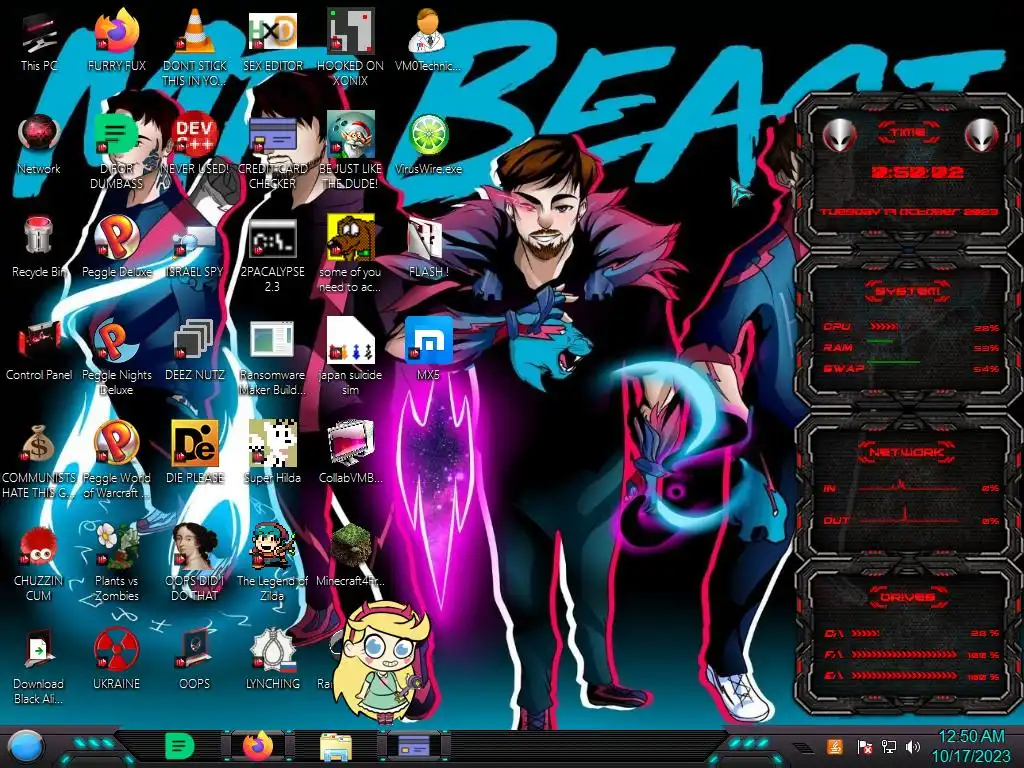Open the portrait icon OOPS DID I DO THAT

pos(195,563)
